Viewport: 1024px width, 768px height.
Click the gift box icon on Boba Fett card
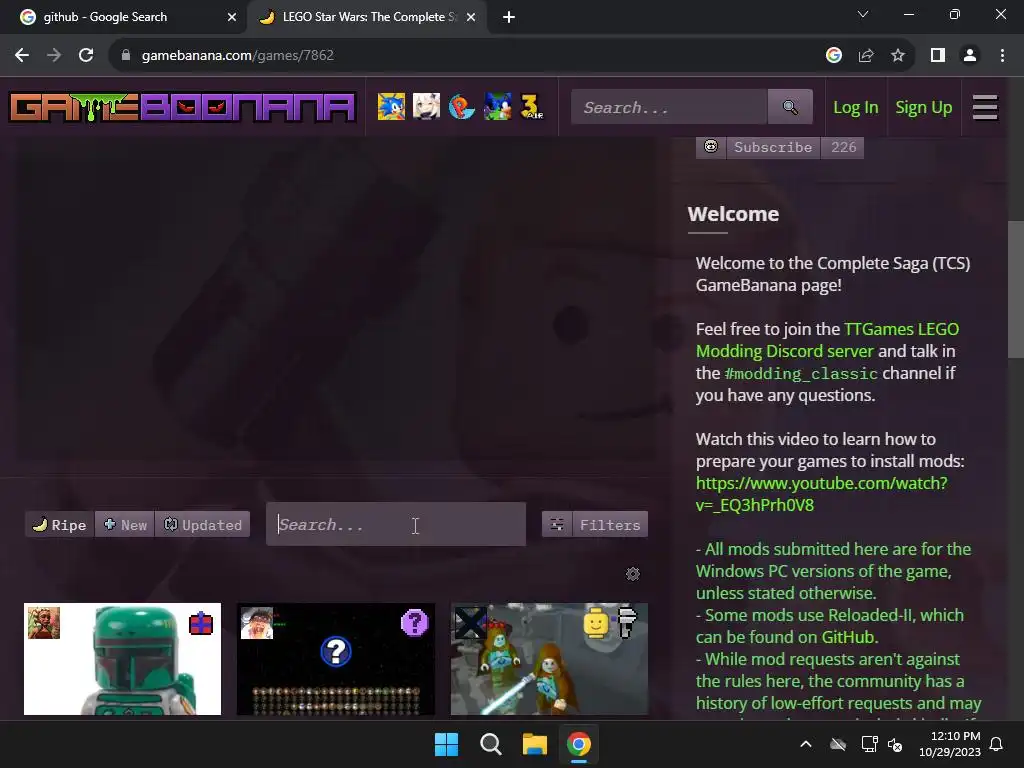[201, 624]
